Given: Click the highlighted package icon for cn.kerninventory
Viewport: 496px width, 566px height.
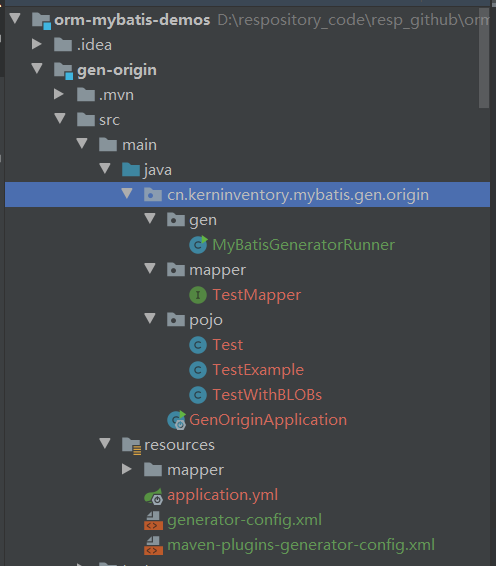Looking at the screenshot, I should [x=153, y=195].
